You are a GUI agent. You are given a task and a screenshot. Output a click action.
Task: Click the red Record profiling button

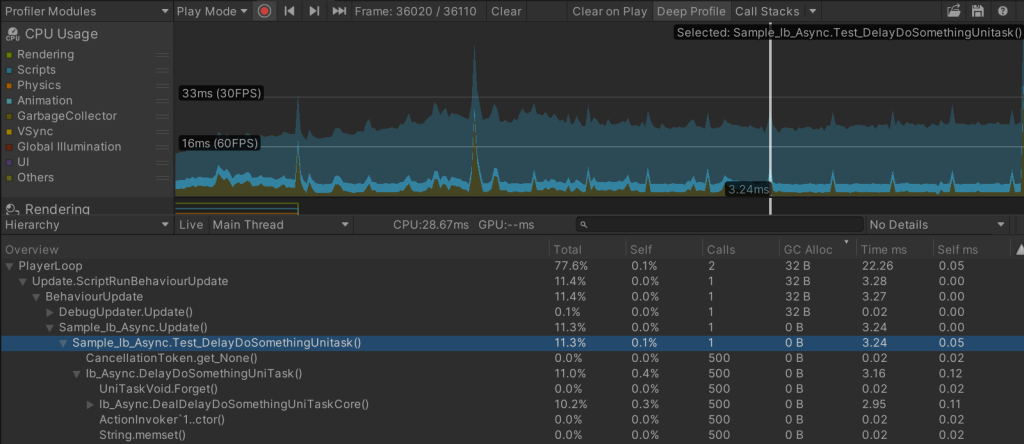[x=264, y=11]
